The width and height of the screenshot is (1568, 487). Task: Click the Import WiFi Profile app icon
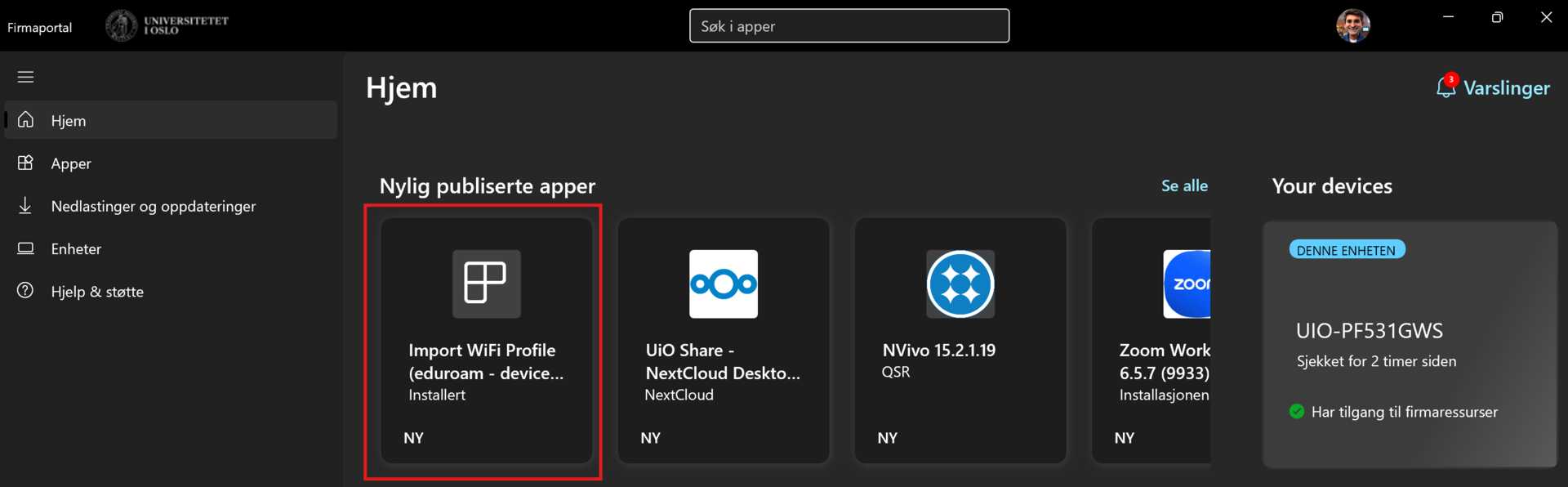coord(487,284)
